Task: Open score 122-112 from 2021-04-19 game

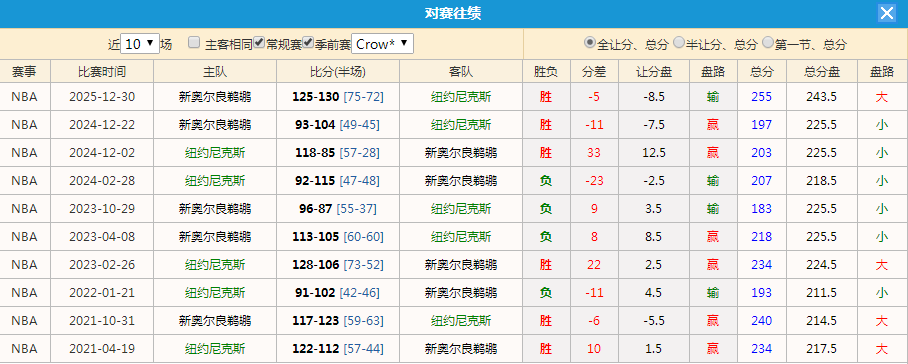Action: click(316, 349)
